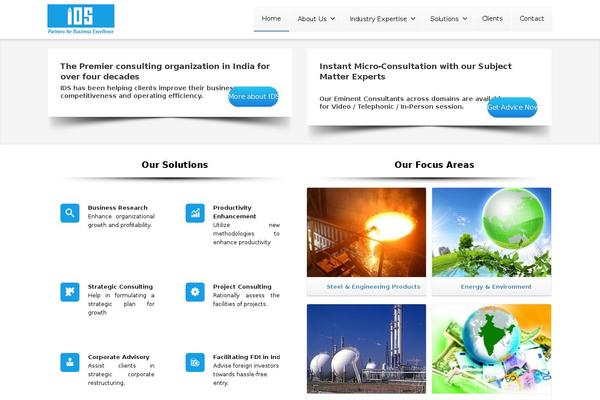Viewport: 600px width, 400px height.
Task: Open the Clients menu item
Action: click(492, 18)
